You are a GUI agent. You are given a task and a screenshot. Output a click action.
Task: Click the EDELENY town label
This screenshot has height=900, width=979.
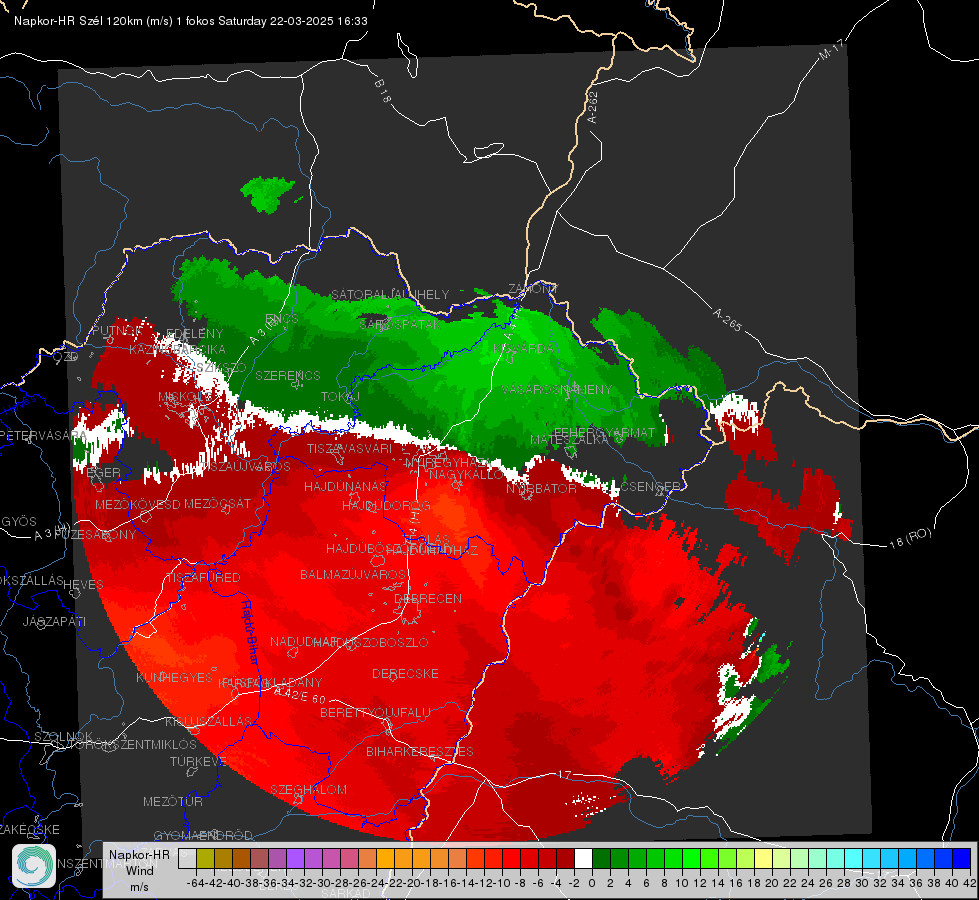(x=194, y=334)
